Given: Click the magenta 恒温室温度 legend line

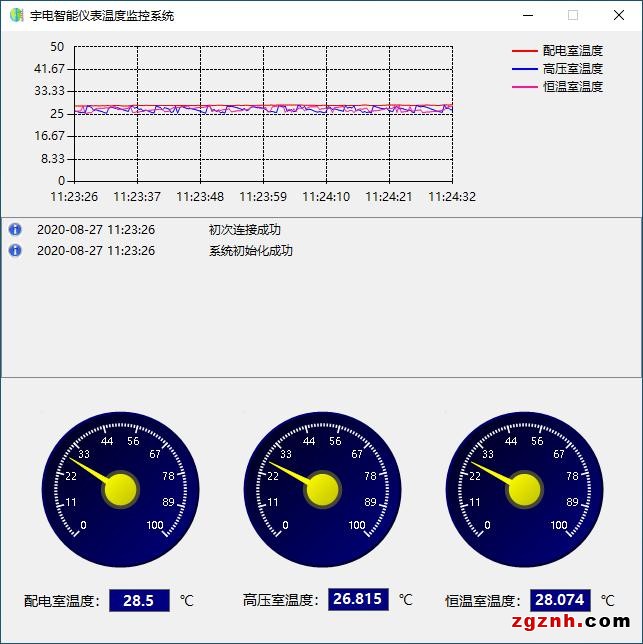Looking at the screenshot, I should click(x=524, y=87).
